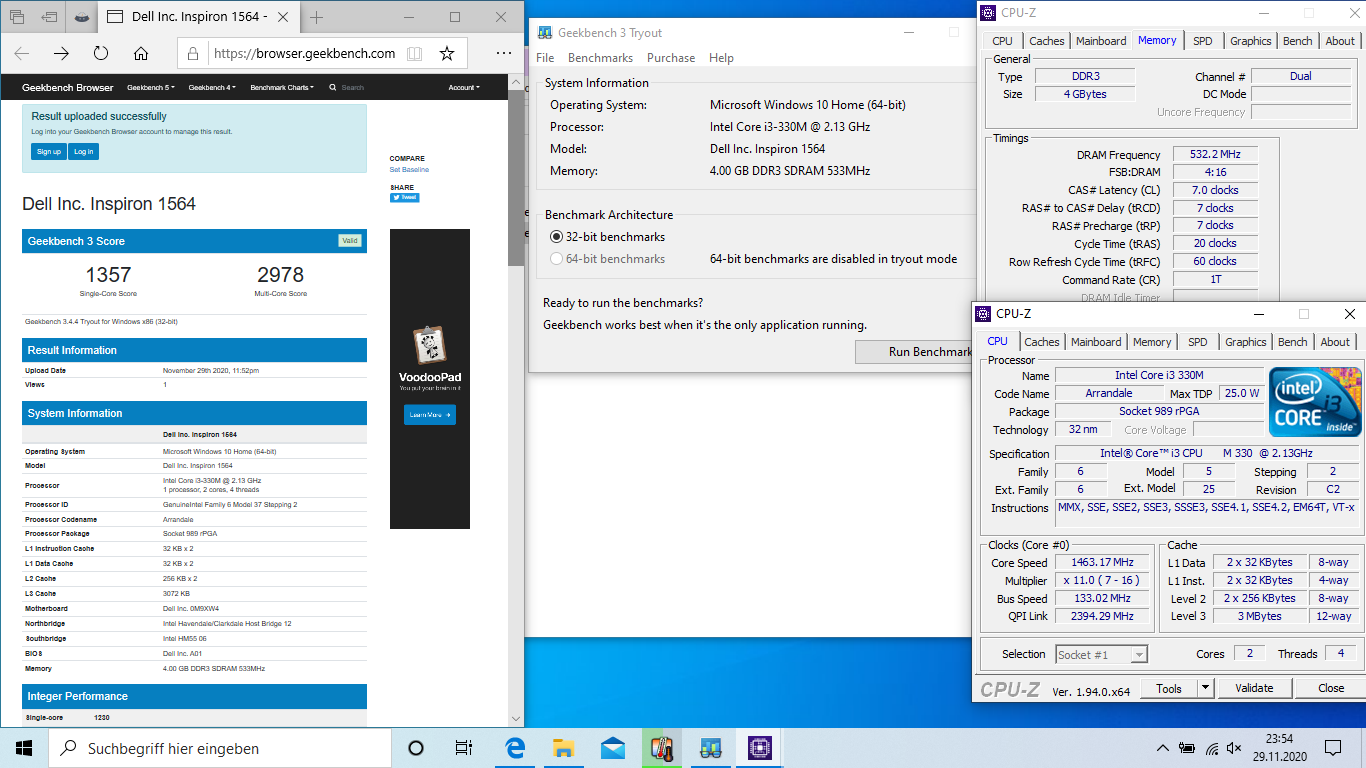Click Run Benchmarks button
1366x768 pixels.
(914, 352)
